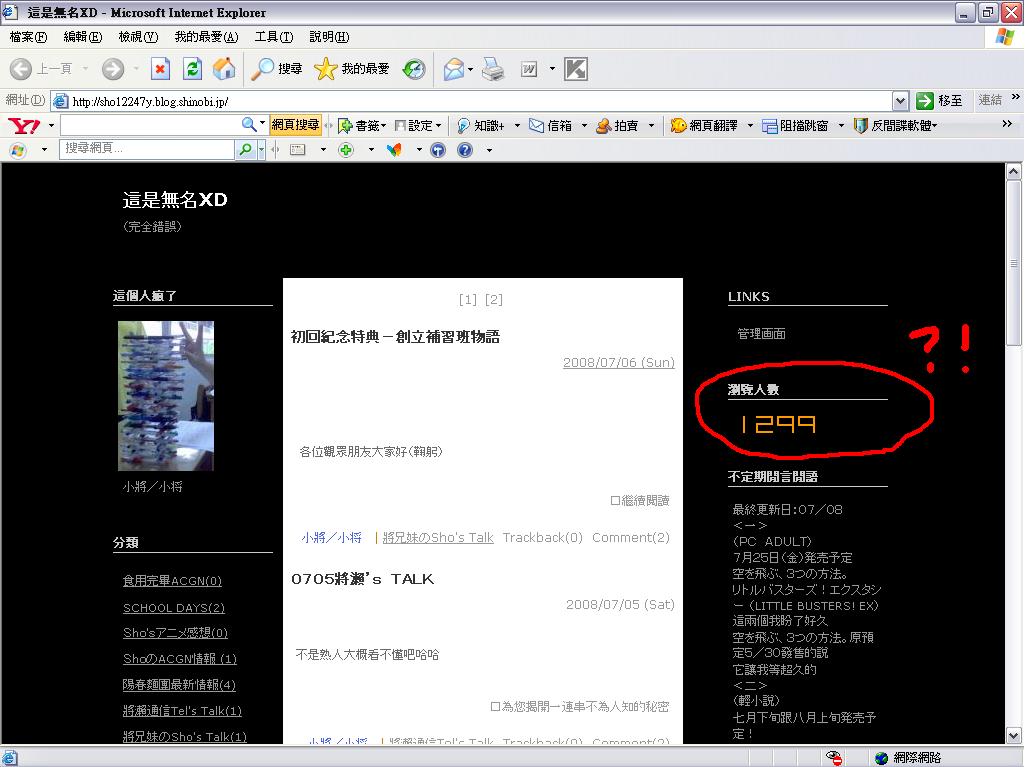Open the 設定 settings dropdown
The height and width of the screenshot is (767, 1025).
418,126
